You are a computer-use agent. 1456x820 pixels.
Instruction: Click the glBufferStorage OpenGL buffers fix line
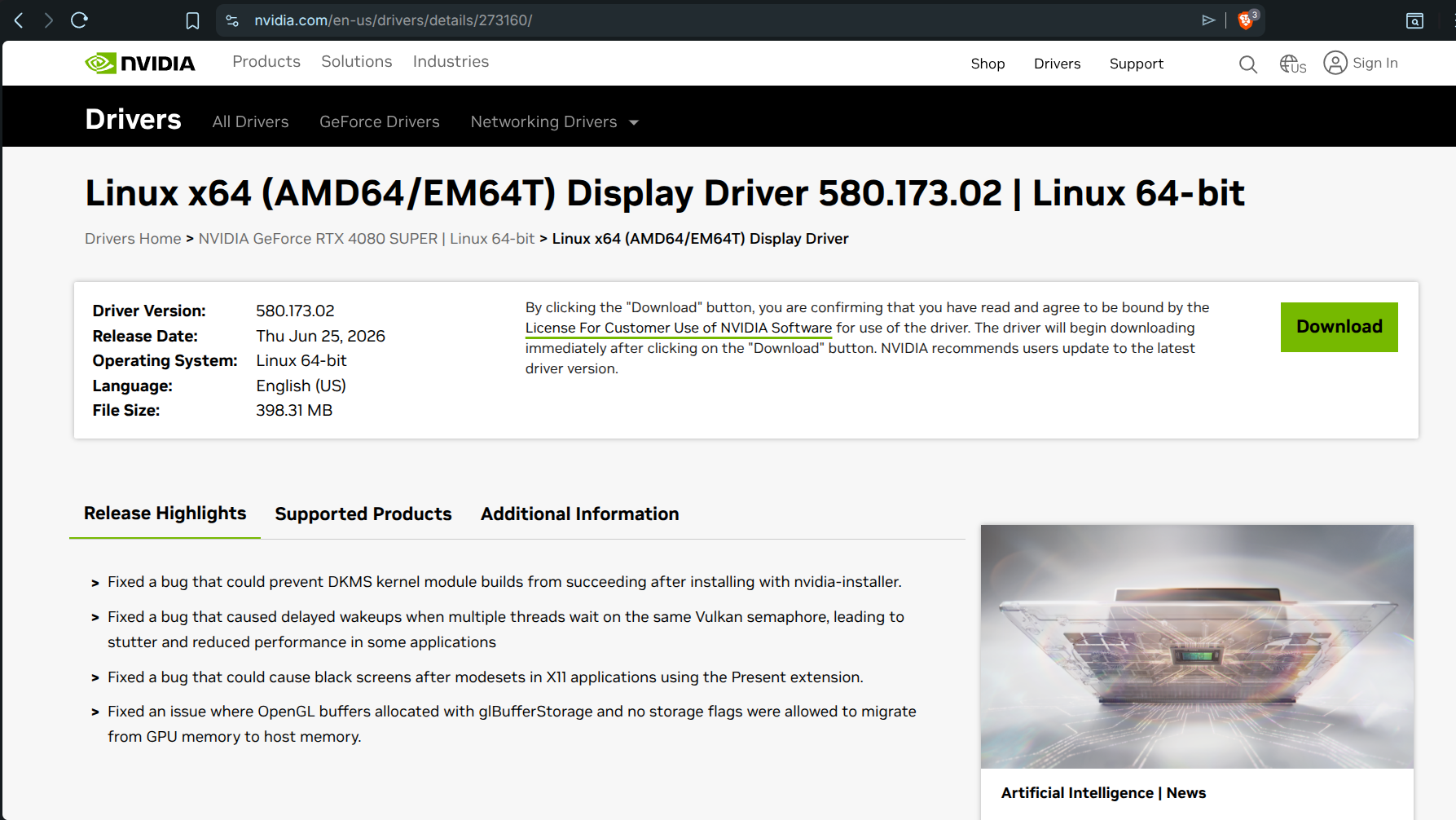[x=512, y=724]
